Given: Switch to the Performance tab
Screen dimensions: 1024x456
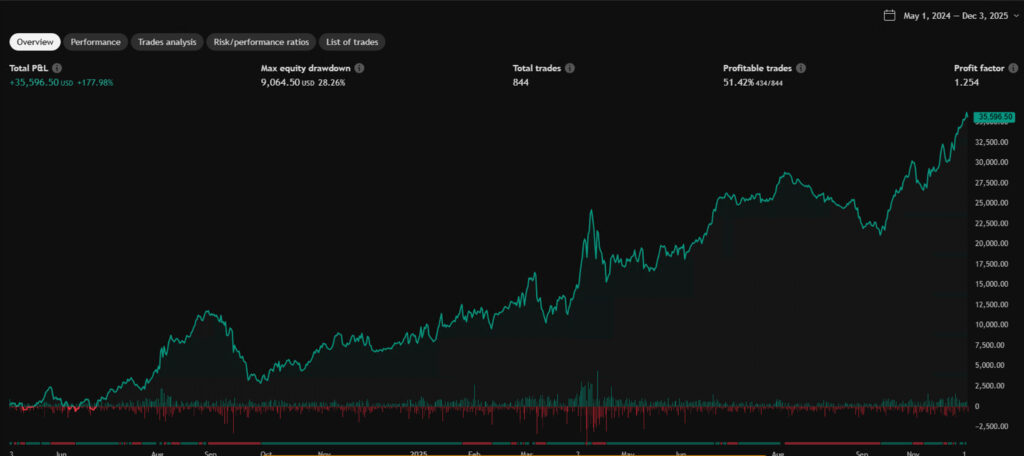Looking at the screenshot, I should tap(96, 42).
